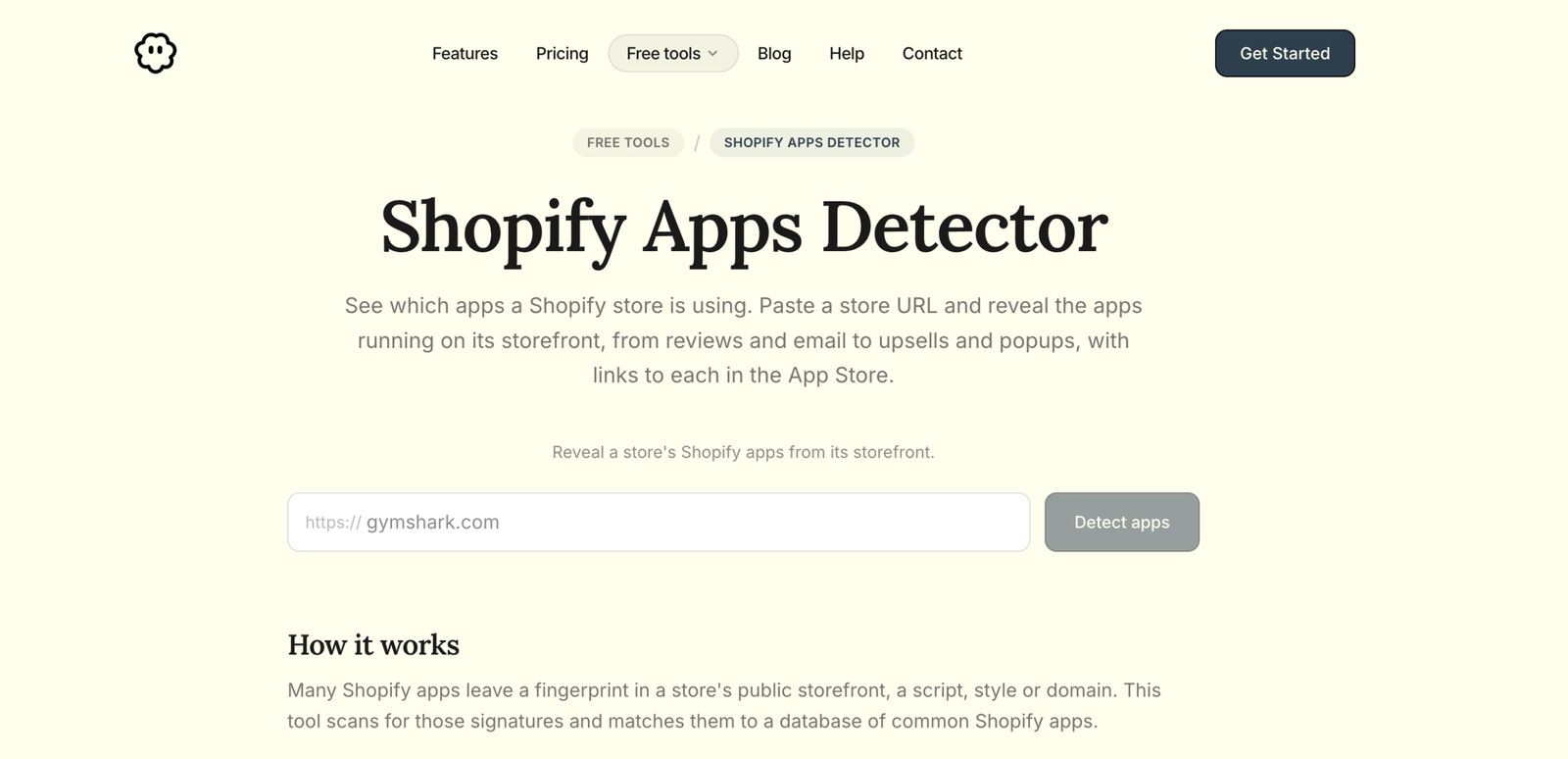Click the How it works heading
Image resolution: width=1568 pixels, height=759 pixels.
(373, 644)
